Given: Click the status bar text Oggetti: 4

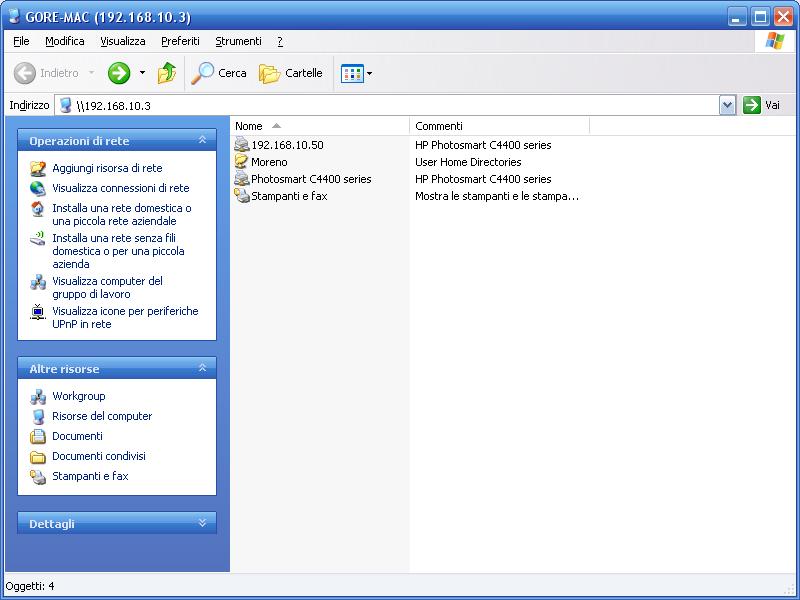Looking at the screenshot, I should tap(30, 586).
